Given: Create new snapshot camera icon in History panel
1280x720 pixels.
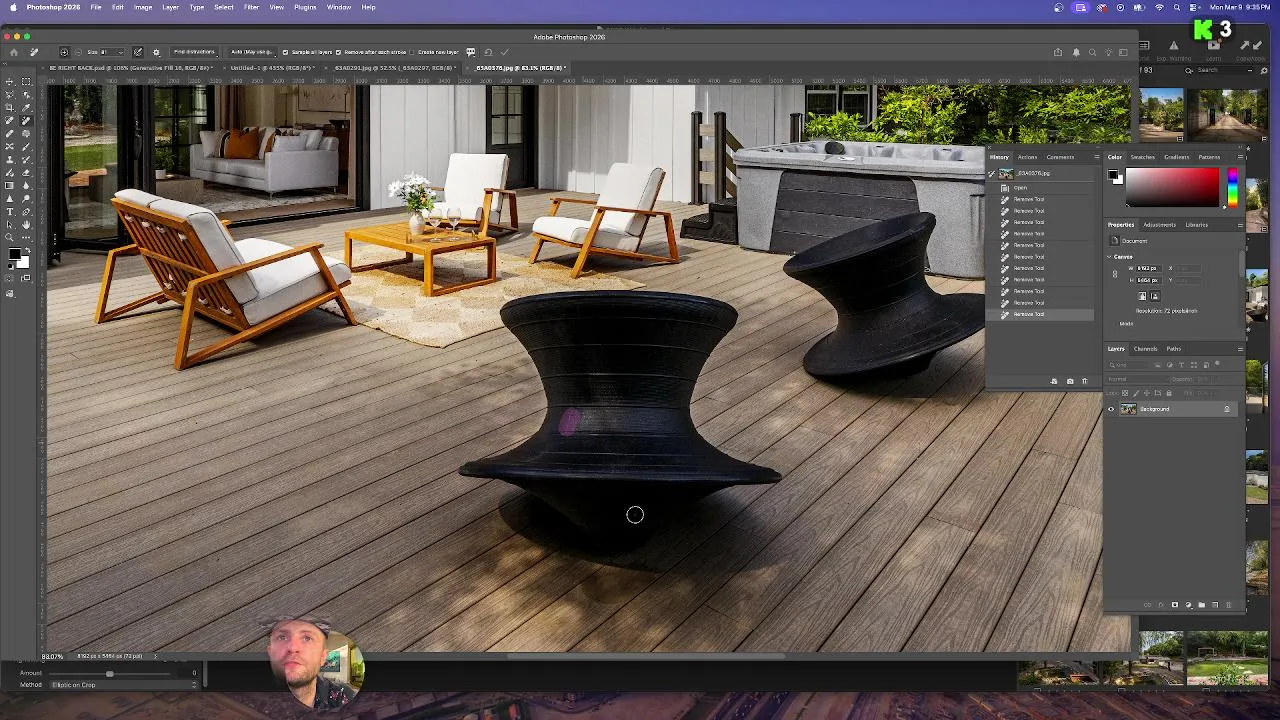Looking at the screenshot, I should point(1070,381).
